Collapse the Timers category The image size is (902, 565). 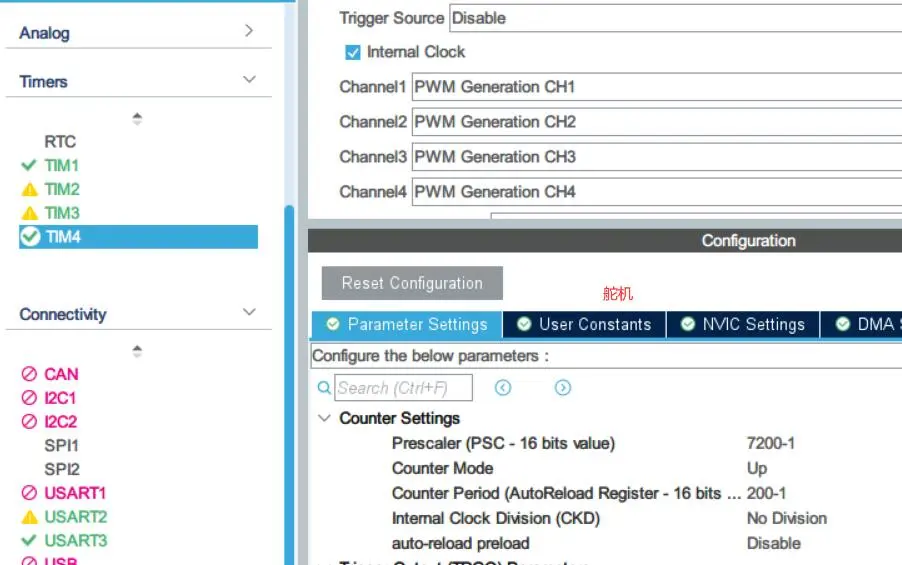click(249, 81)
